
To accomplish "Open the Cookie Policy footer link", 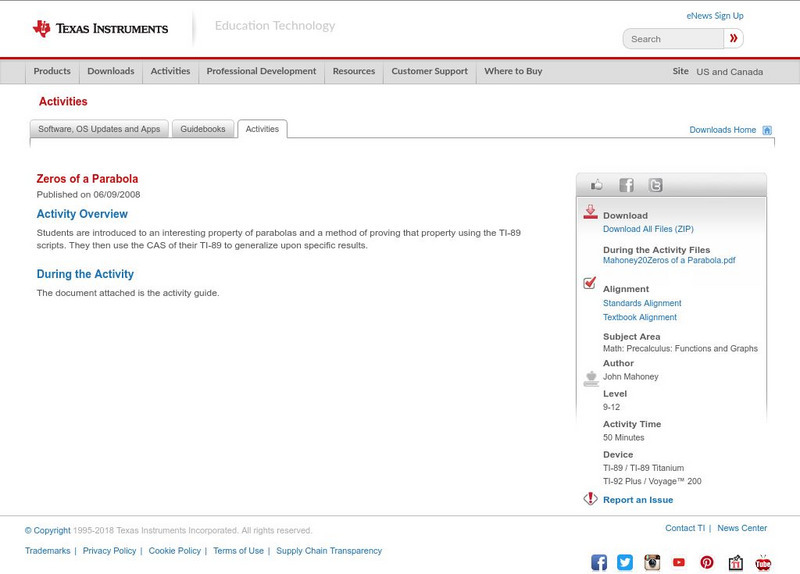I will point(174,551).
